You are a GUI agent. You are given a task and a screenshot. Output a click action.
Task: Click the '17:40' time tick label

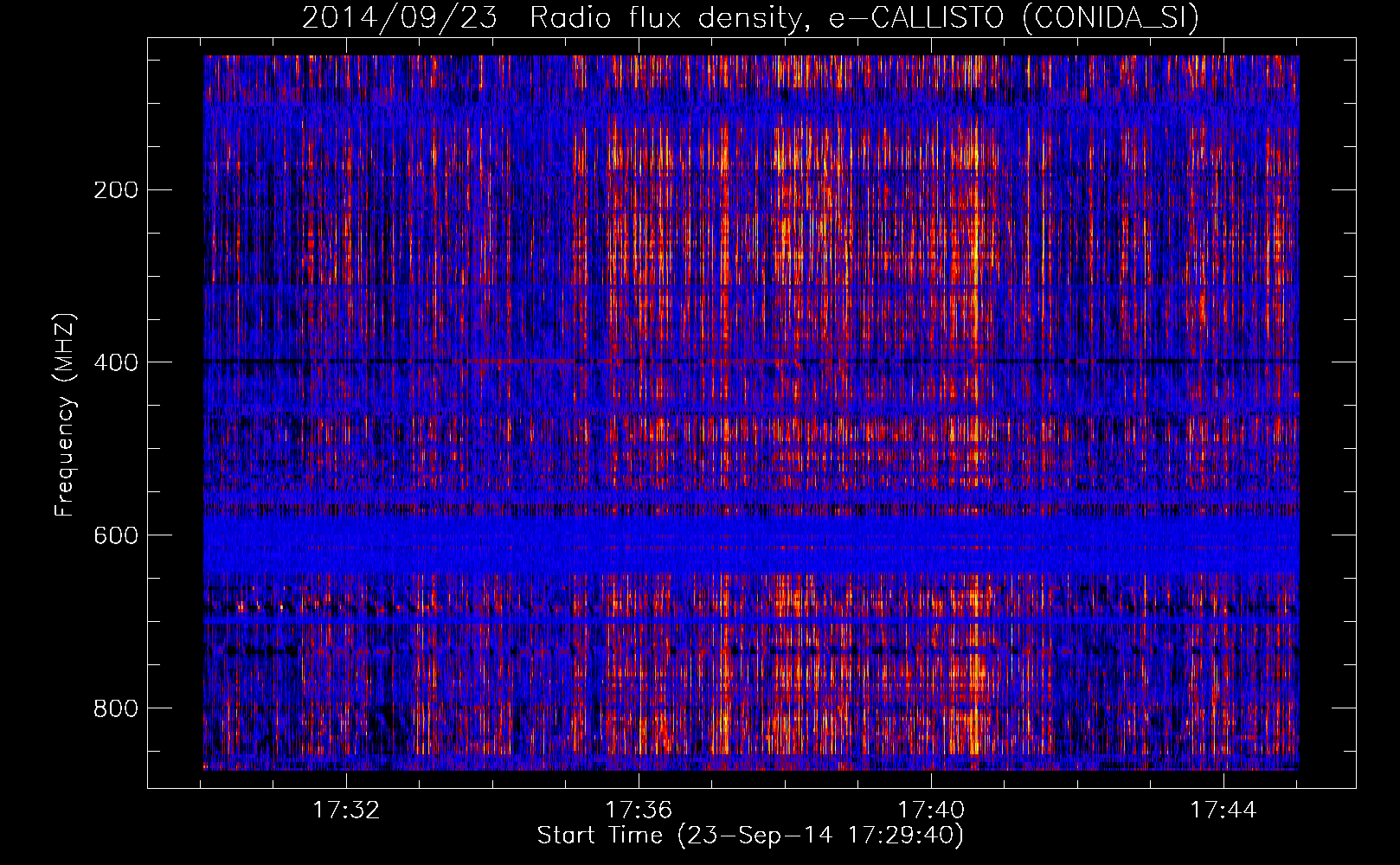click(x=931, y=810)
